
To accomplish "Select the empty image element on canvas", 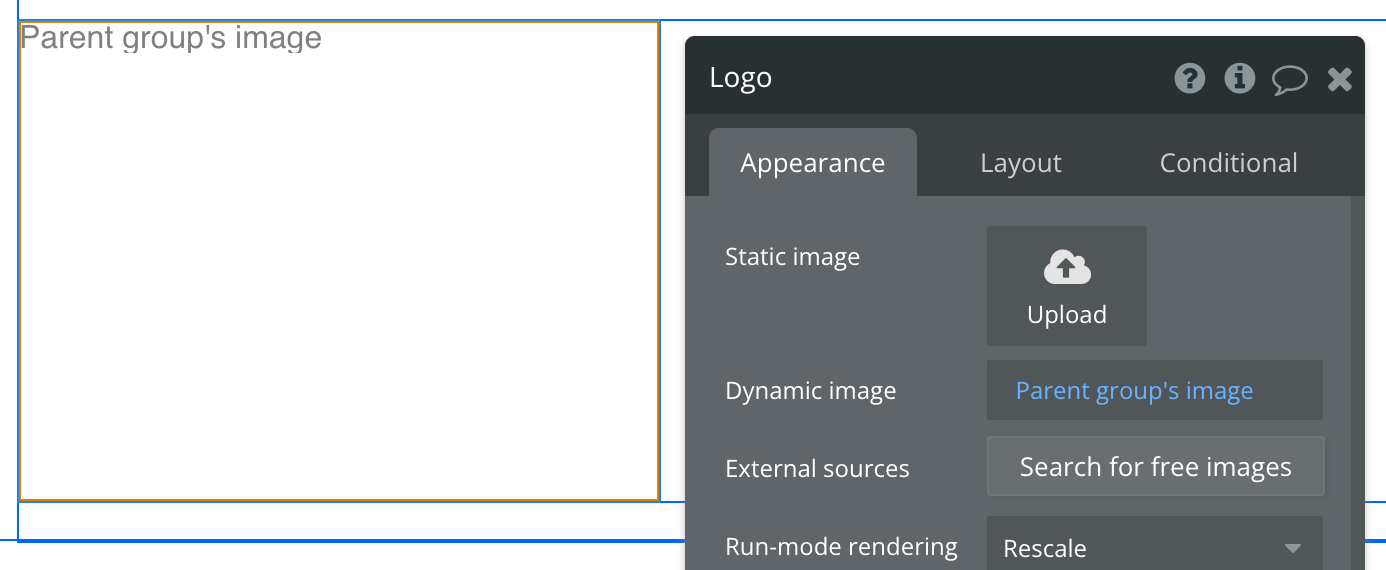I will coord(339,280).
